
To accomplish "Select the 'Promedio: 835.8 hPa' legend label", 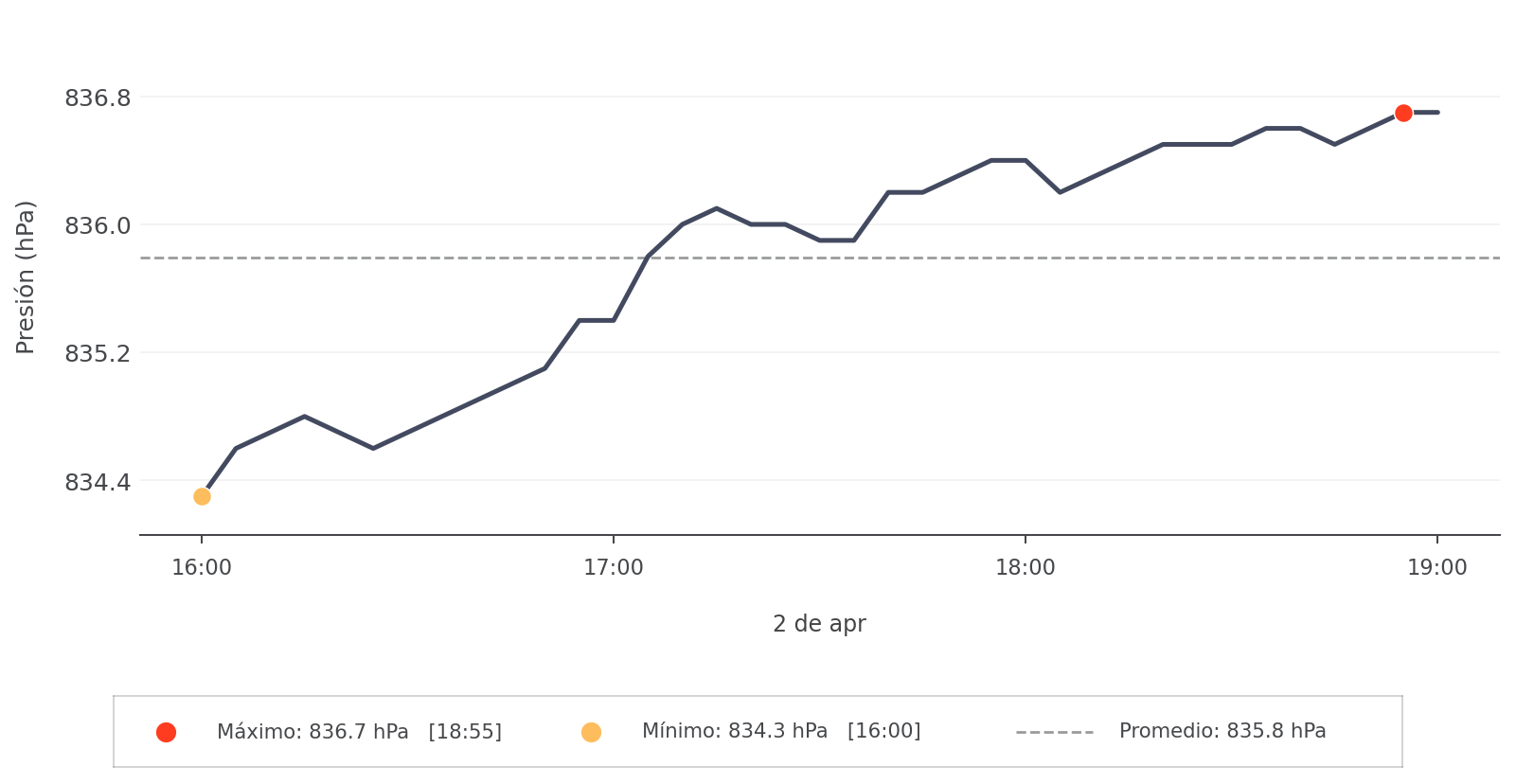I will 1222,731.
